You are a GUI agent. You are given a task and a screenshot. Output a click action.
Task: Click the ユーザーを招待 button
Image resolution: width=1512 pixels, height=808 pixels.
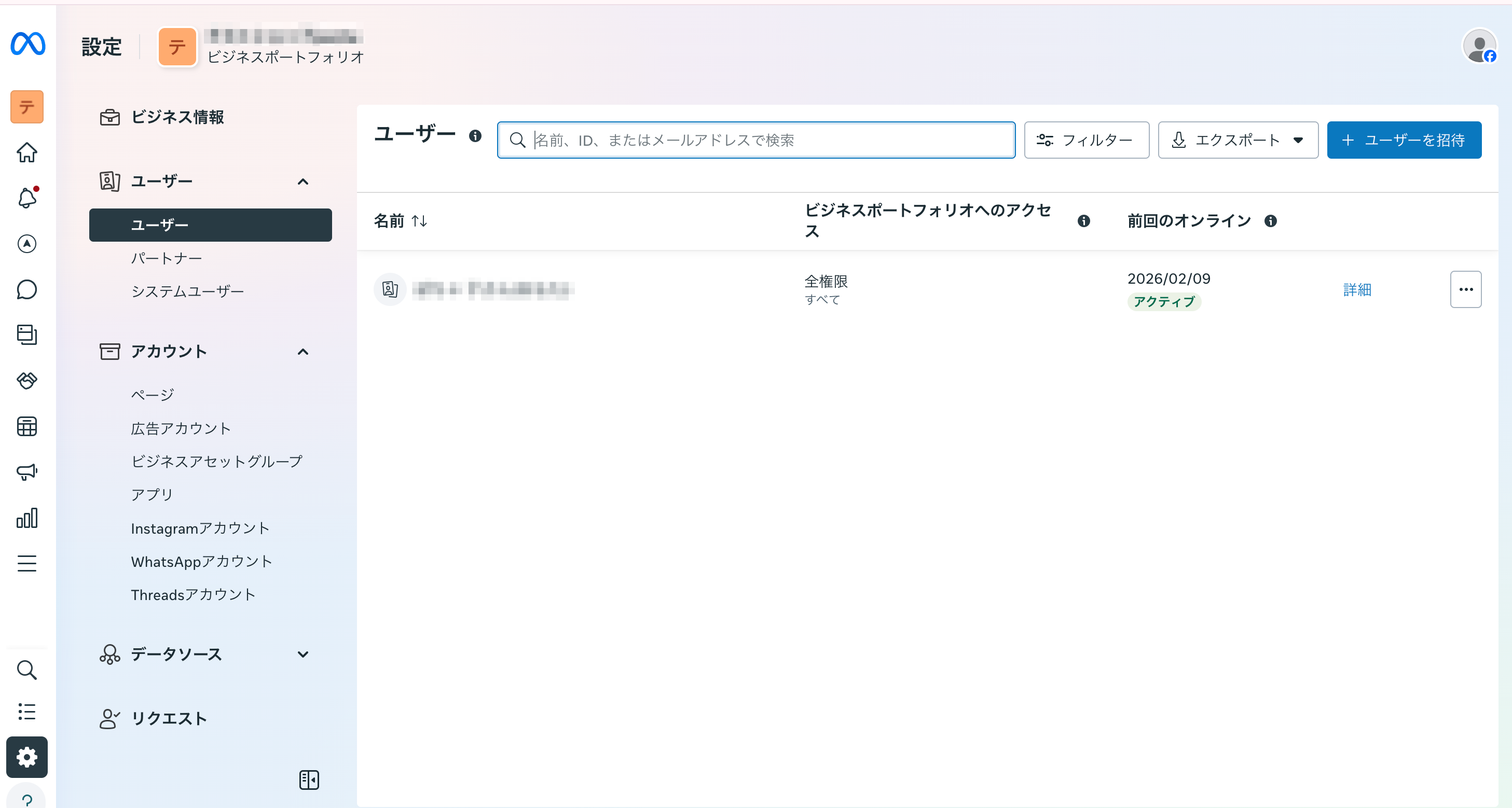click(1404, 140)
